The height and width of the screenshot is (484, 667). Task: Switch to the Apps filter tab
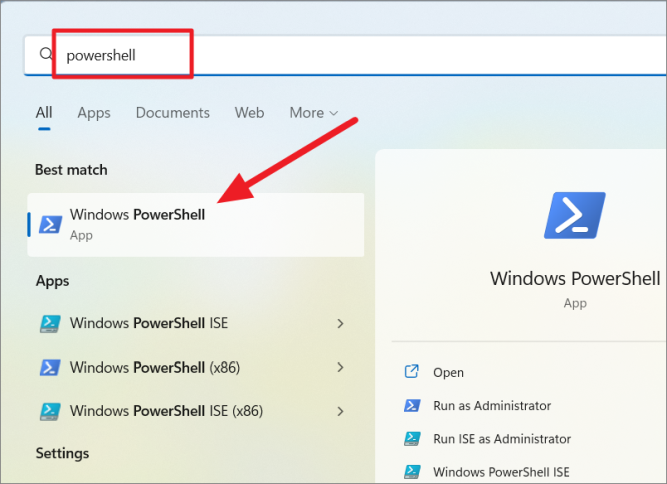coord(94,113)
